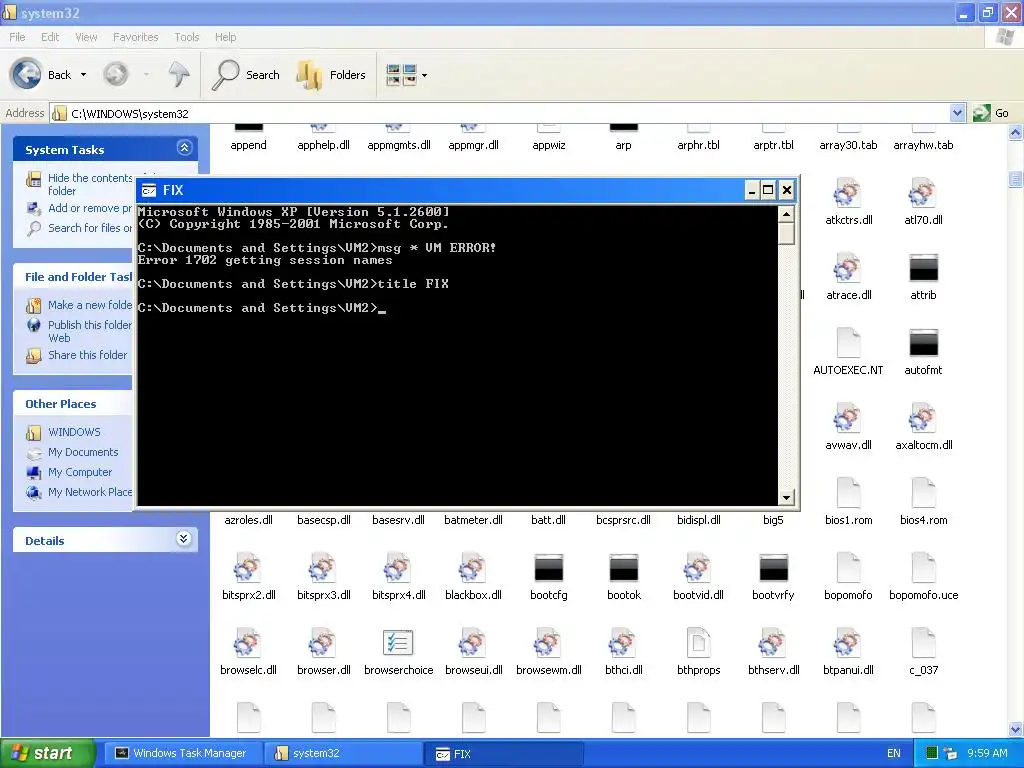Viewport: 1024px width, 768px height.
Task: Click Search for files or folders link
Action: click(x=90, y=228)
